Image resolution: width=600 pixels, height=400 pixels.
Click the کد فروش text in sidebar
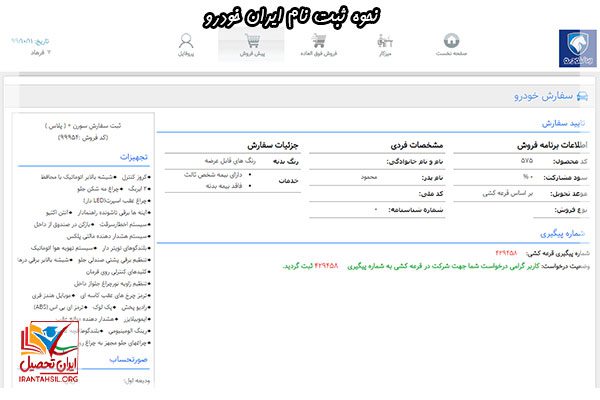pos(83,137)
